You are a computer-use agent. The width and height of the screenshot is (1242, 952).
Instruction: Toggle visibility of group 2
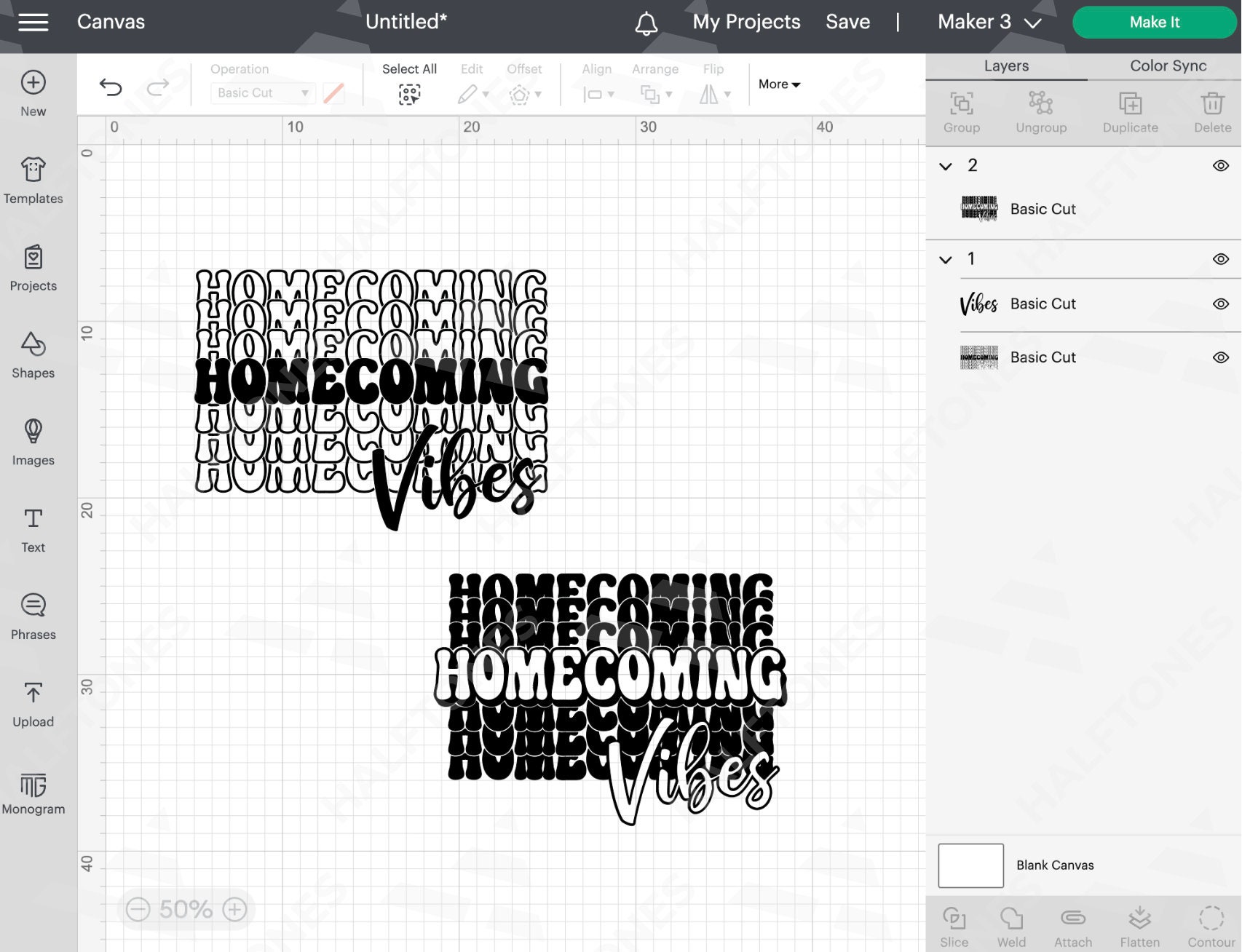(x=1220, y=166)
